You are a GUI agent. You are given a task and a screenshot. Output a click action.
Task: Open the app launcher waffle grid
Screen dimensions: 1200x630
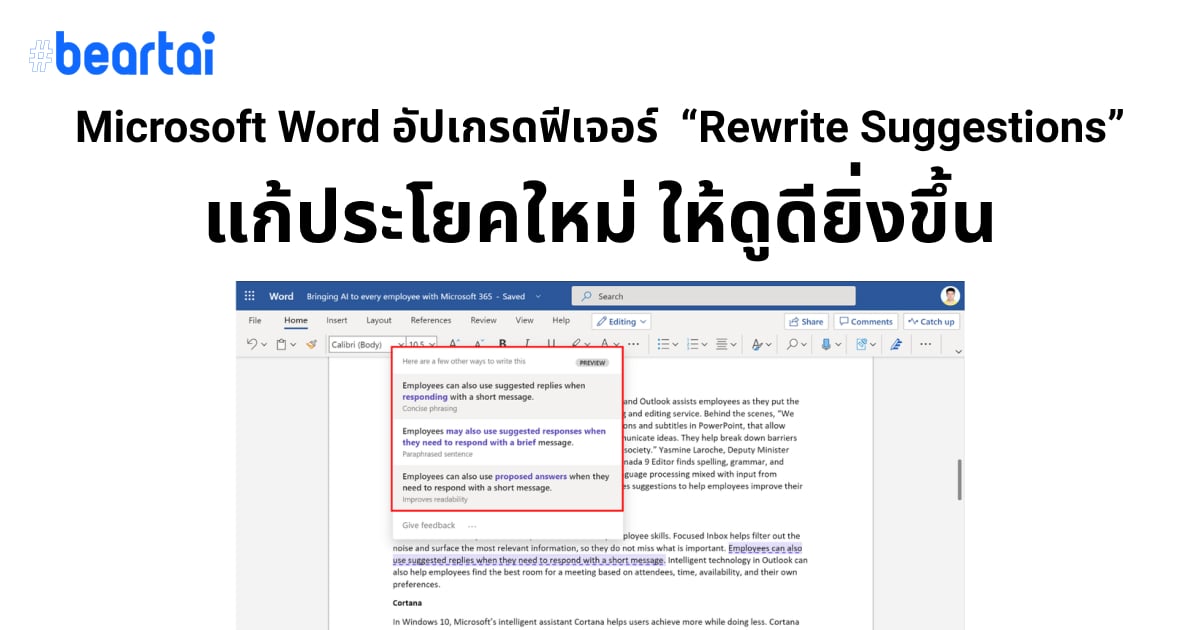249,296
